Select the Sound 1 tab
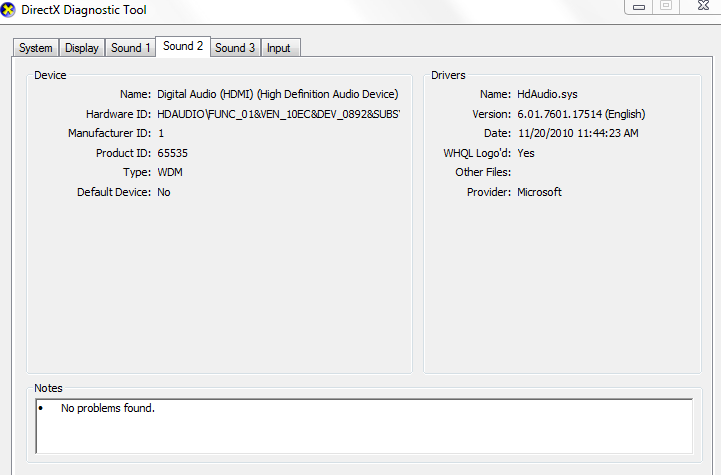 (131, 48)
